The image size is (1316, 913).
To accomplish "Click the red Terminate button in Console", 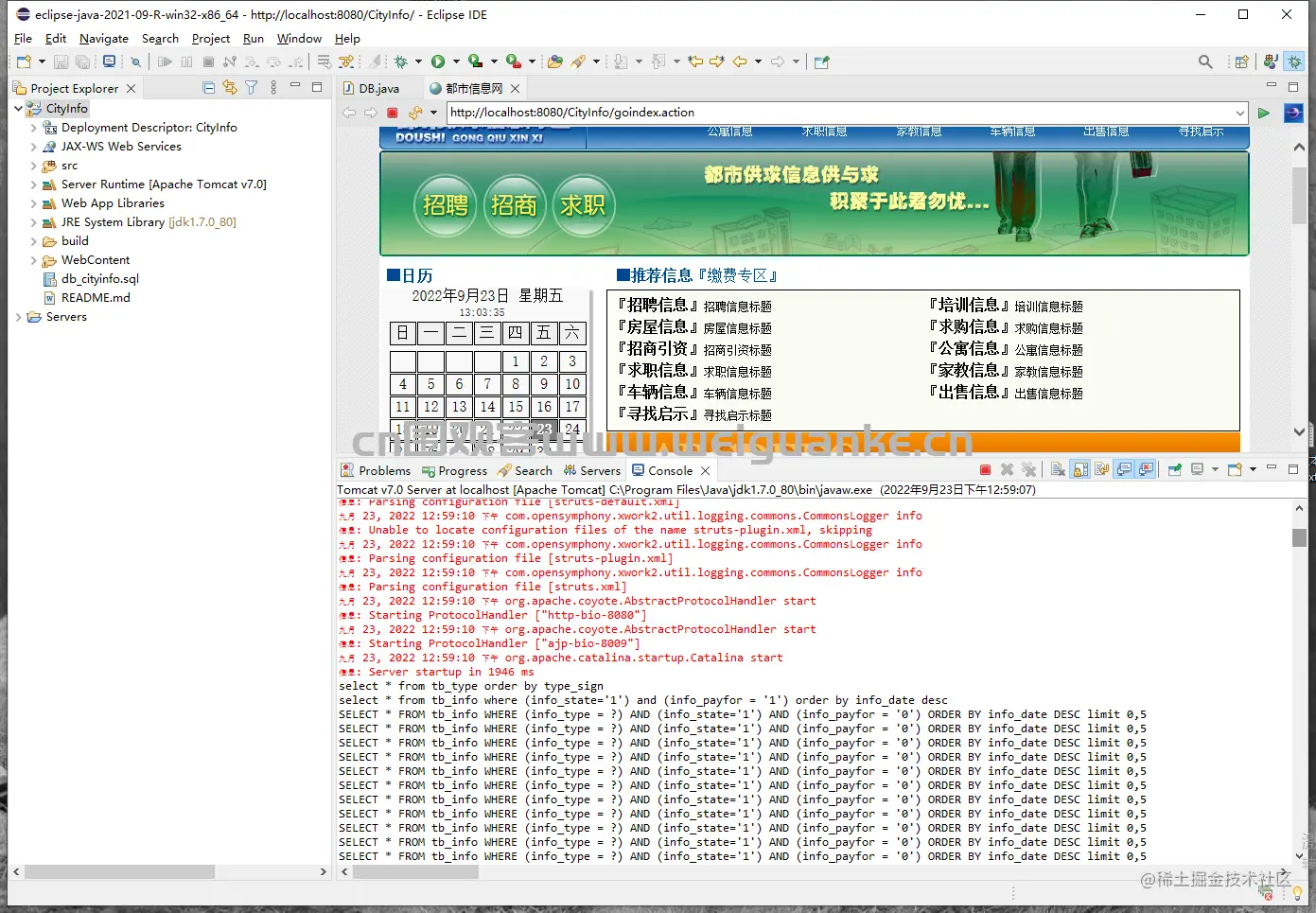I will point(985,470).
